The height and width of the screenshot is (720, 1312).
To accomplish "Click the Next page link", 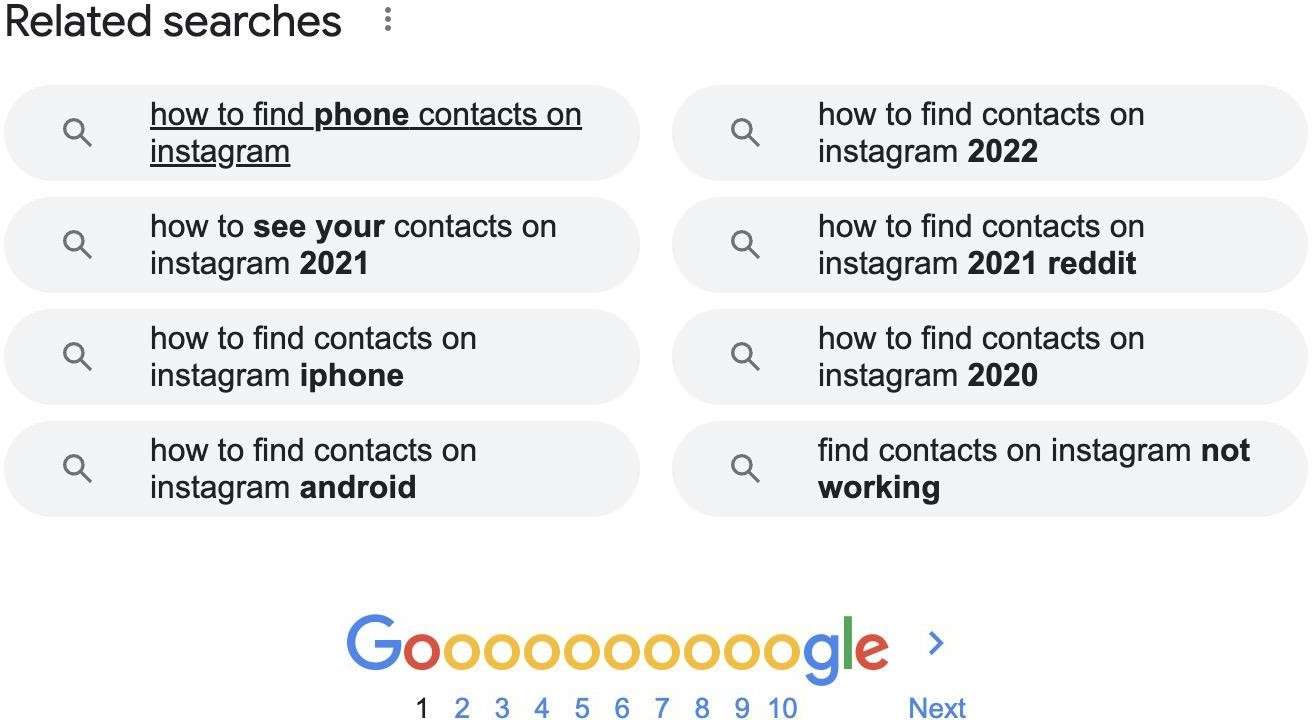I will 936,708.
